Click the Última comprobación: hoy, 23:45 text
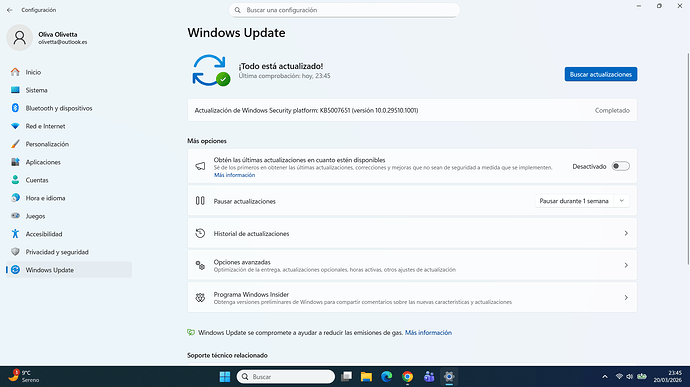This screenshot has width=690, height=387. (284, 76)
